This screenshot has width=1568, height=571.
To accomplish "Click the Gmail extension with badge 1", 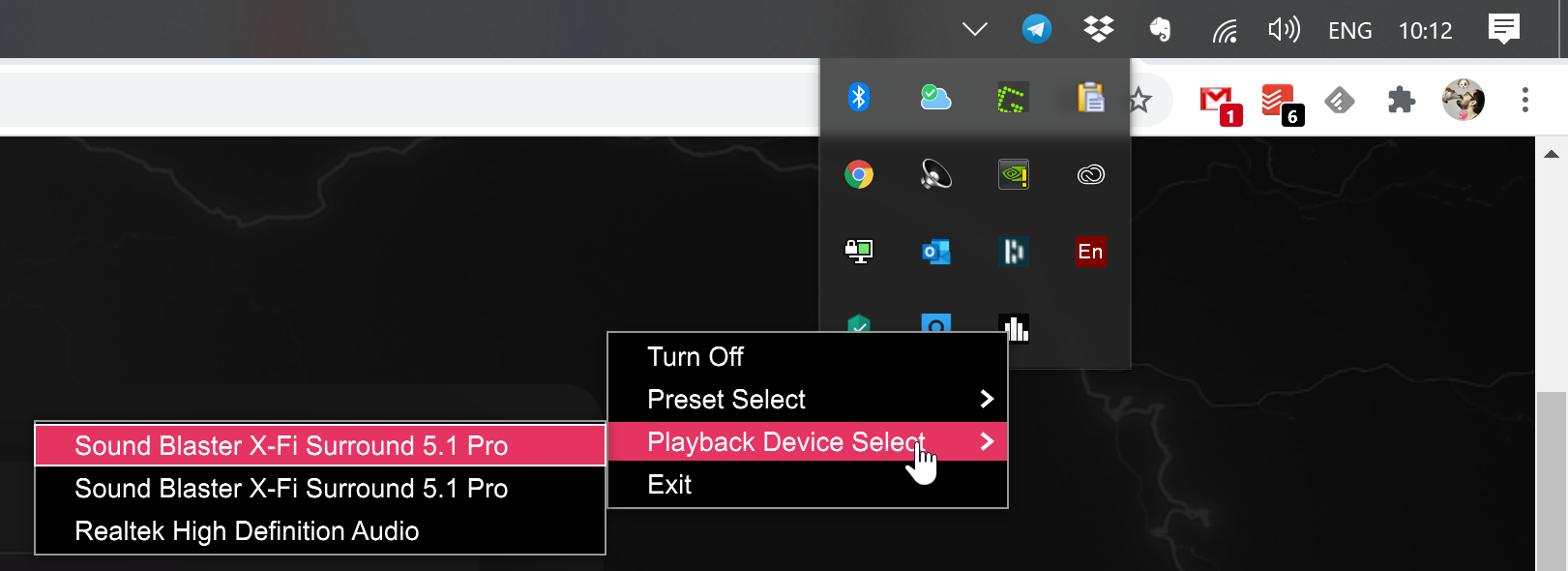I will pos(1220,104).
